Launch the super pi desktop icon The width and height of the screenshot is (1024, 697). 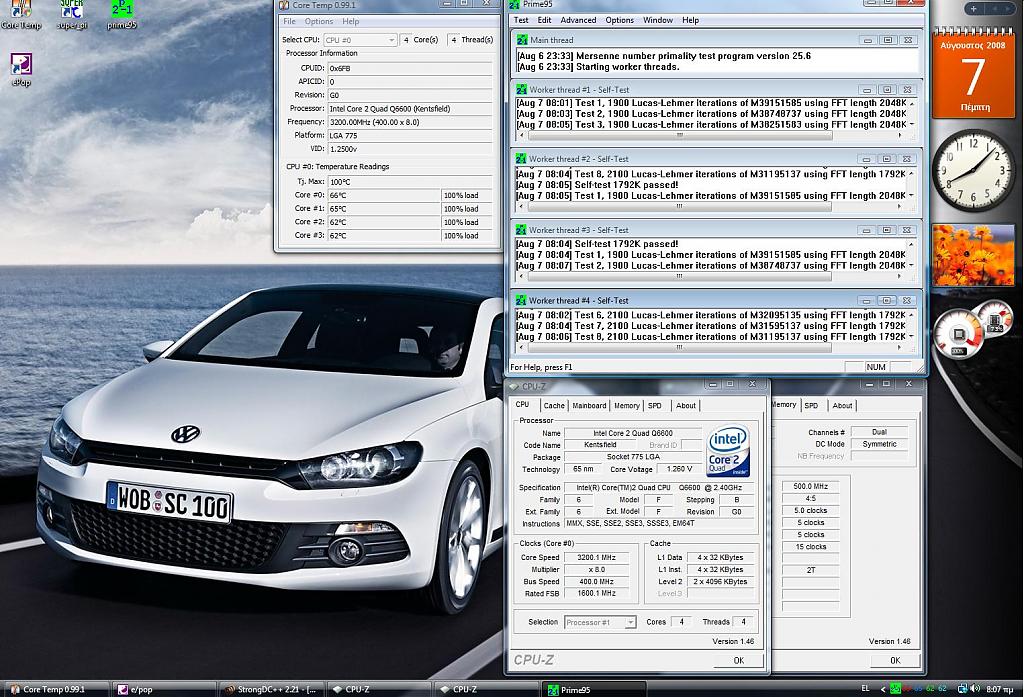tap(71, 10)
